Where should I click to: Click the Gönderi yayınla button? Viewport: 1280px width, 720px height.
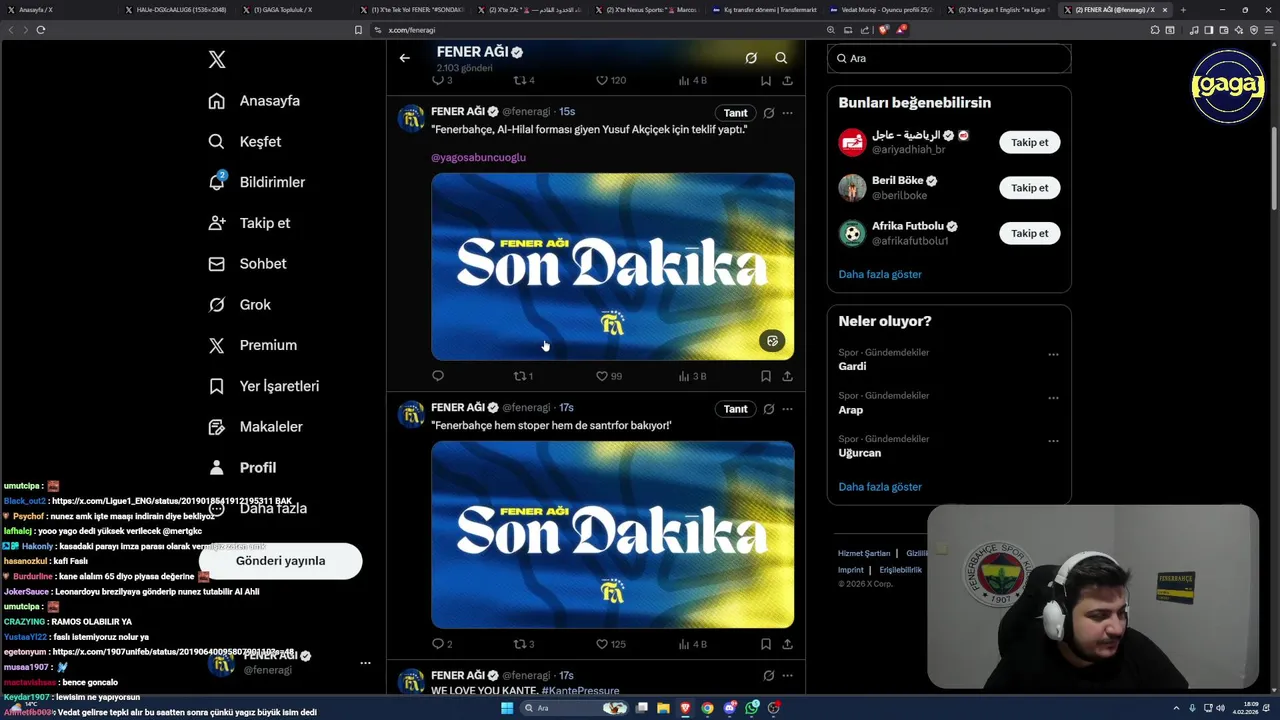tap(280, 561)
